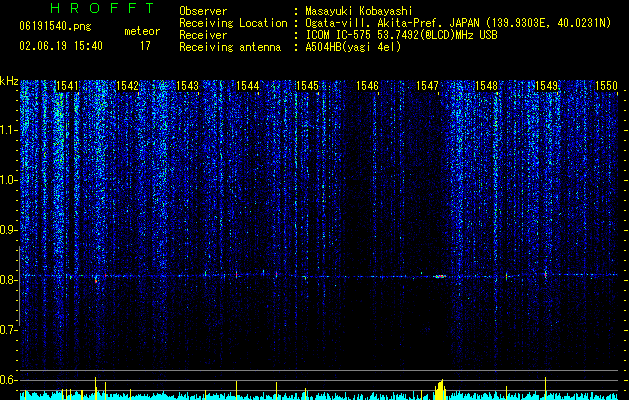Click the 1548 time marker
The height and width of the screenshot is (400, 629).
pos(487,86)
